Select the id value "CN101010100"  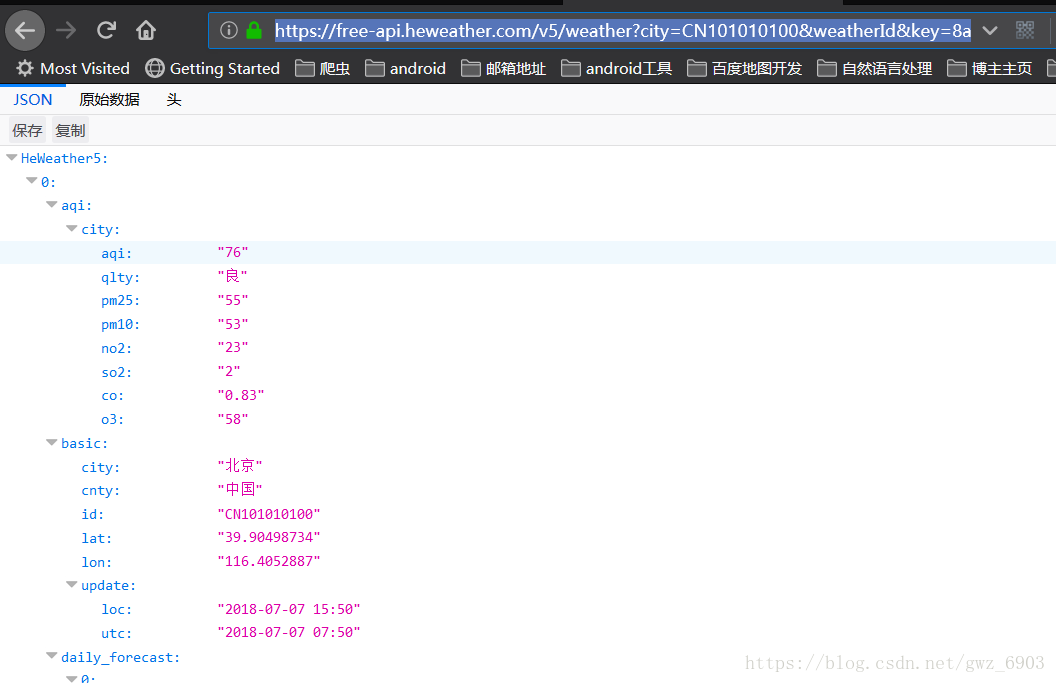[x=269, y=514]
